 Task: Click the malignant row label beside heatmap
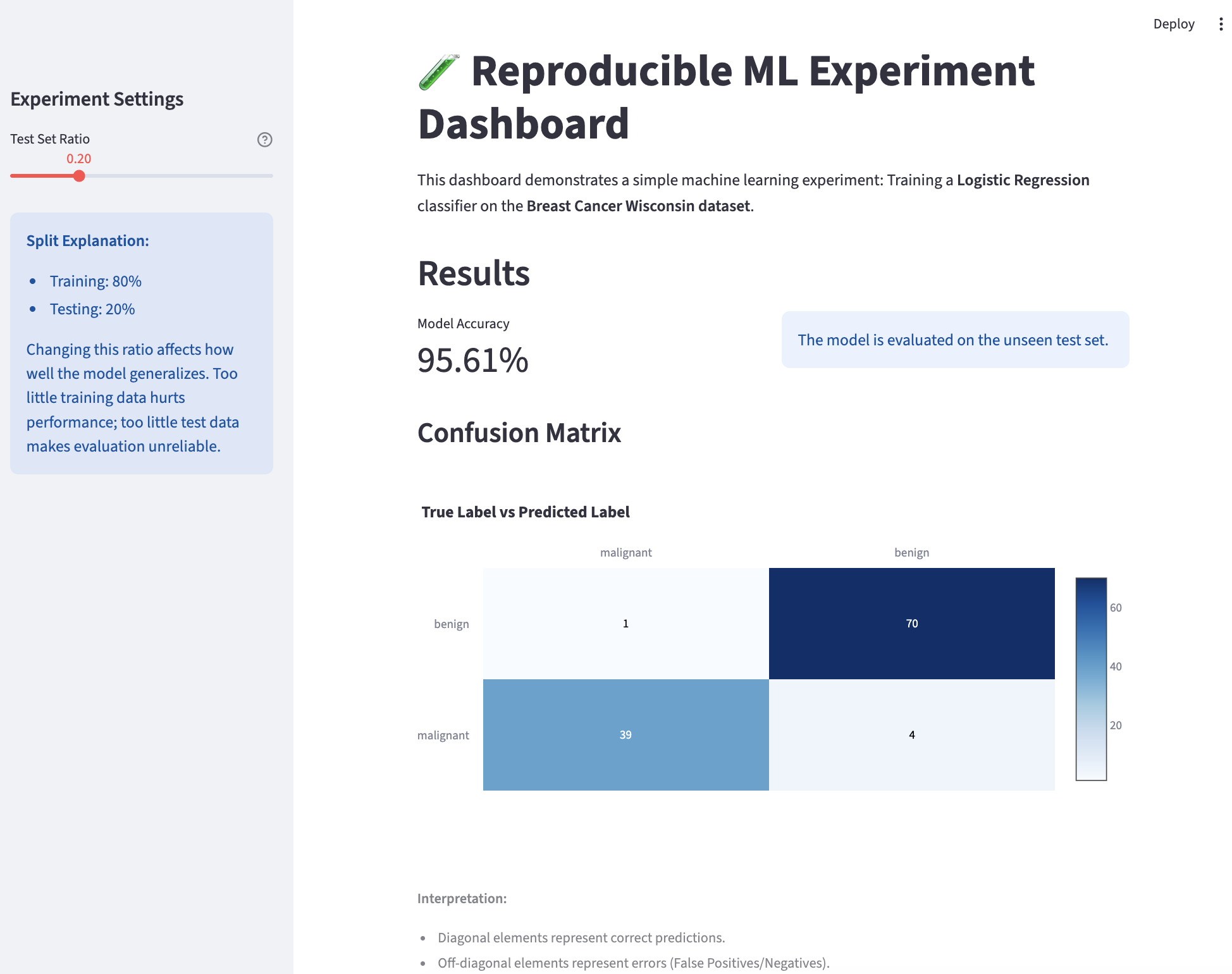tap(443, 736)
